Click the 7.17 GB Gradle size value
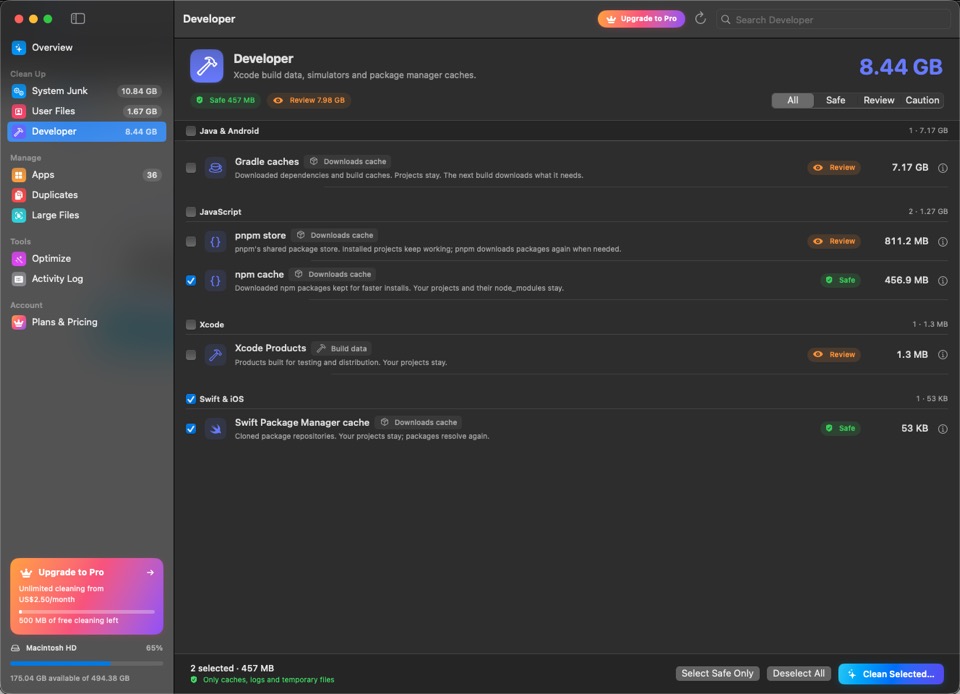This screenshot has width=960, height=694. pyautogui.click(x=910, y=168)
